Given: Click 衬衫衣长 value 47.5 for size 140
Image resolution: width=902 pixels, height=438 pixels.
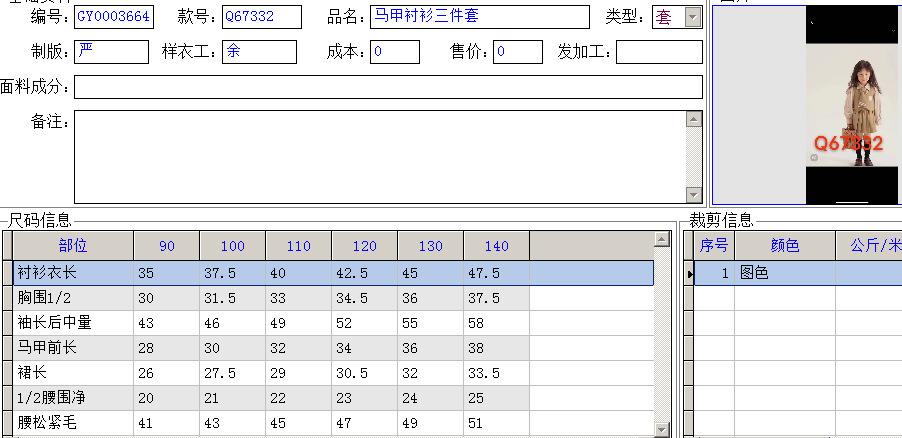Looking at the screenshot, I should point(496,273).
